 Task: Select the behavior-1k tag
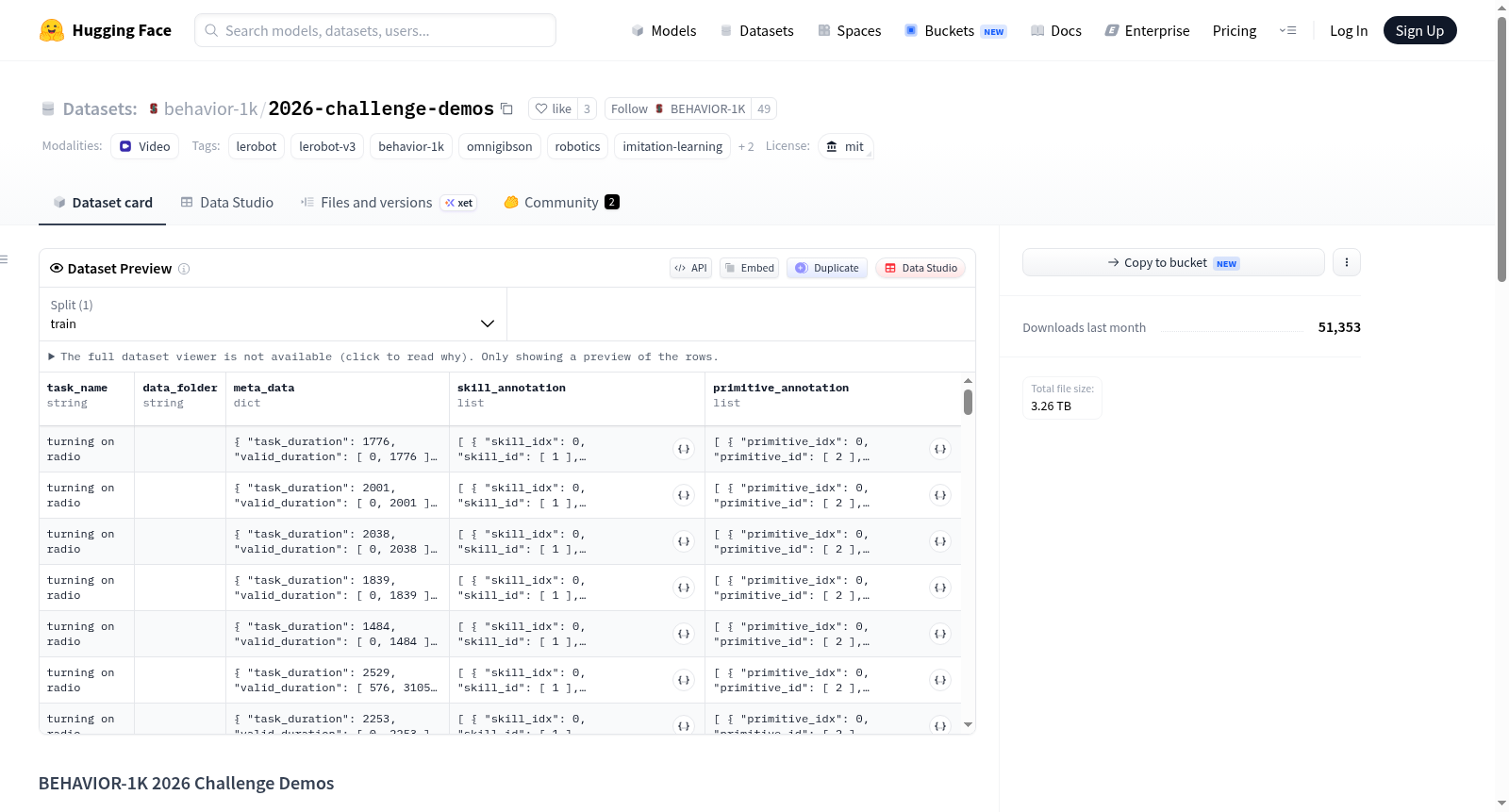coord(411,146)
